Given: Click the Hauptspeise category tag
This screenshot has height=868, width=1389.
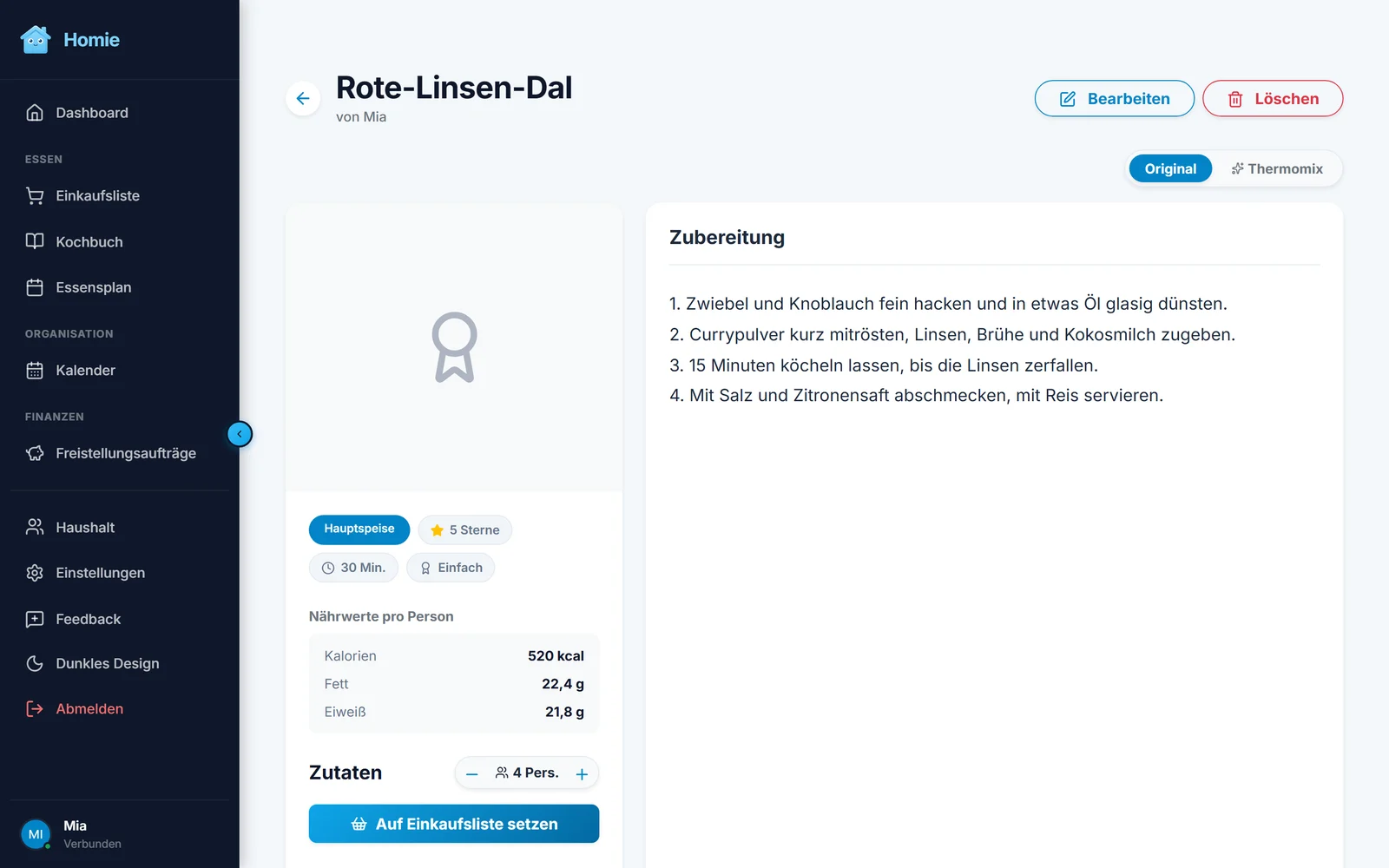Looking at the screenshot, I should coord(359,529).
